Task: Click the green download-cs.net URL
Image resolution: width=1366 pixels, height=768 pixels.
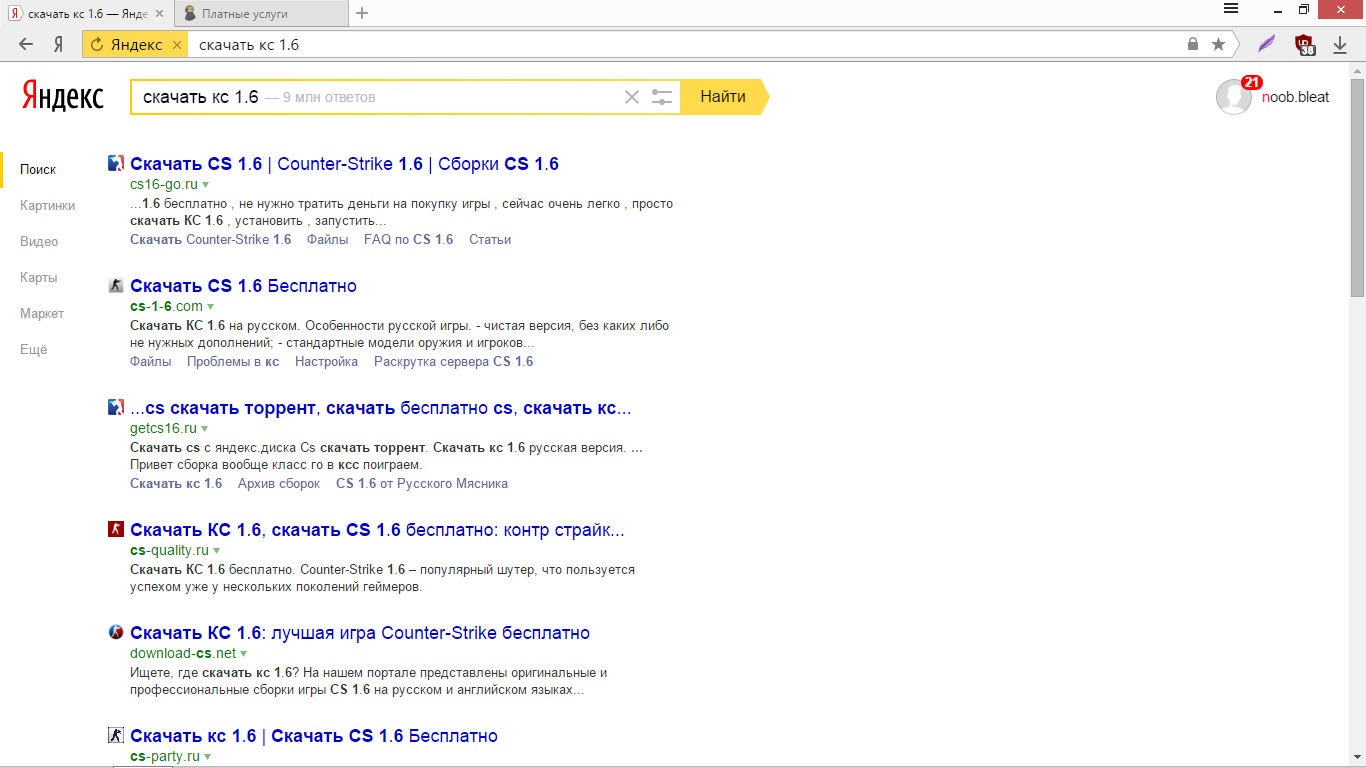Action: 183,654
